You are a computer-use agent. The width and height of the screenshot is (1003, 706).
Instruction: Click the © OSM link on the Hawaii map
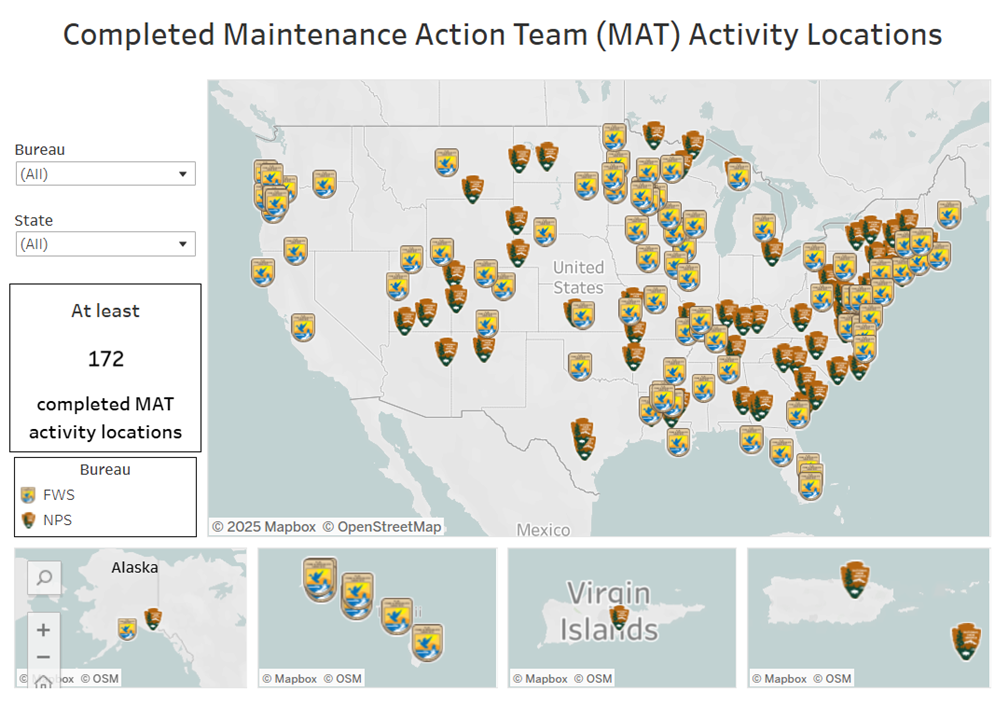click(343, 679)
